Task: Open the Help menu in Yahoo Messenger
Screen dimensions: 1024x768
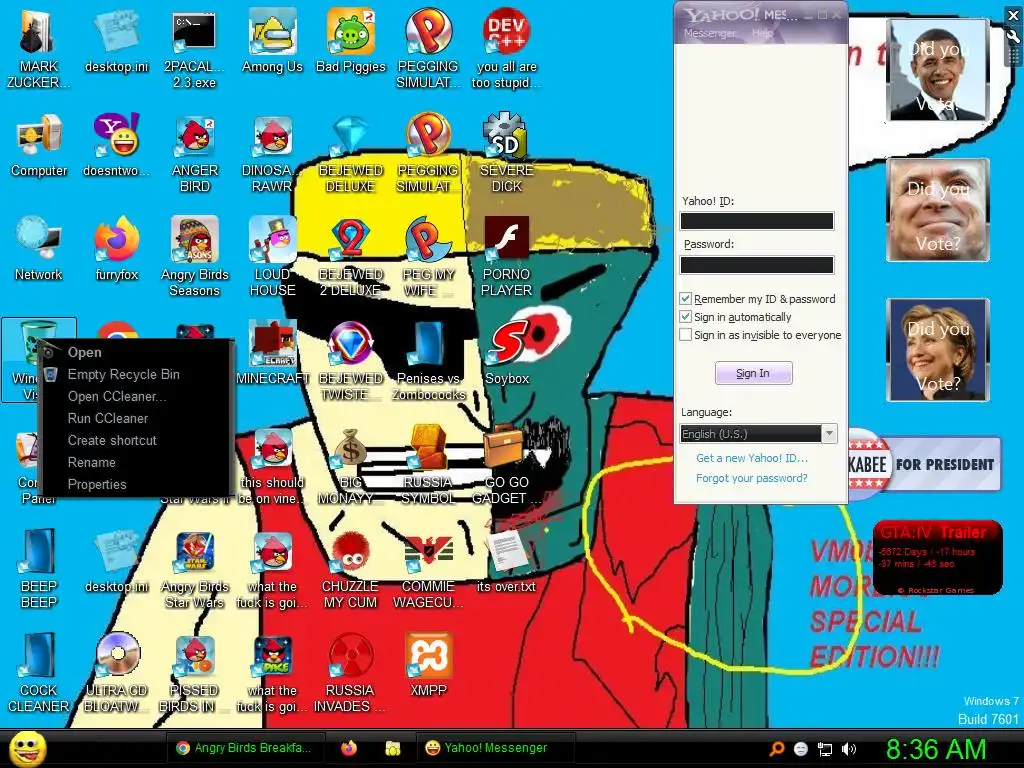Action: tap(762, 33)
